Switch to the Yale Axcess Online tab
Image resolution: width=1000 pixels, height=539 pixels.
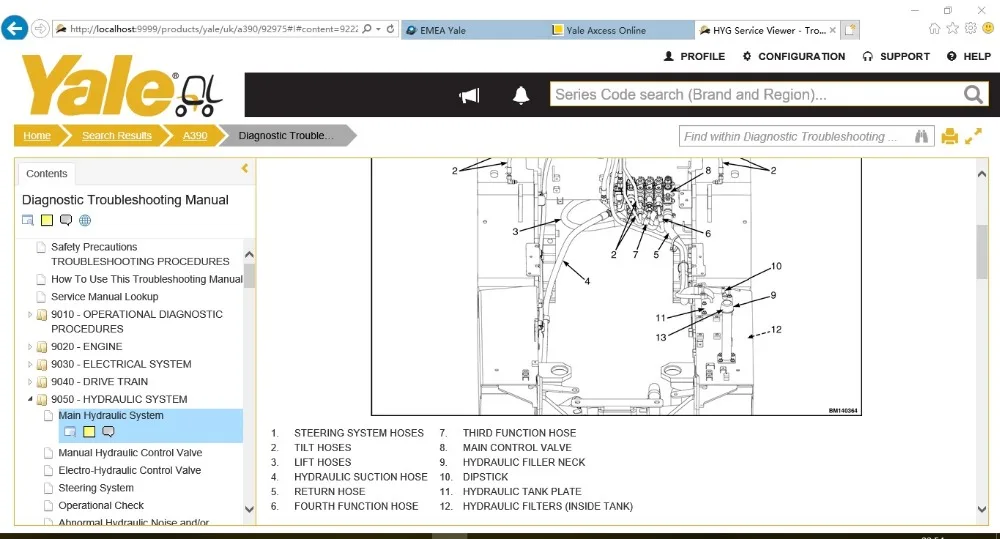606,30
